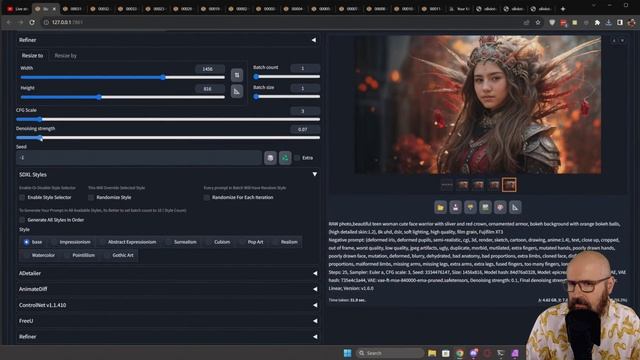Enable the Style Selector checkbox
This screenshot has height=360, width=640.
(22, 198)
